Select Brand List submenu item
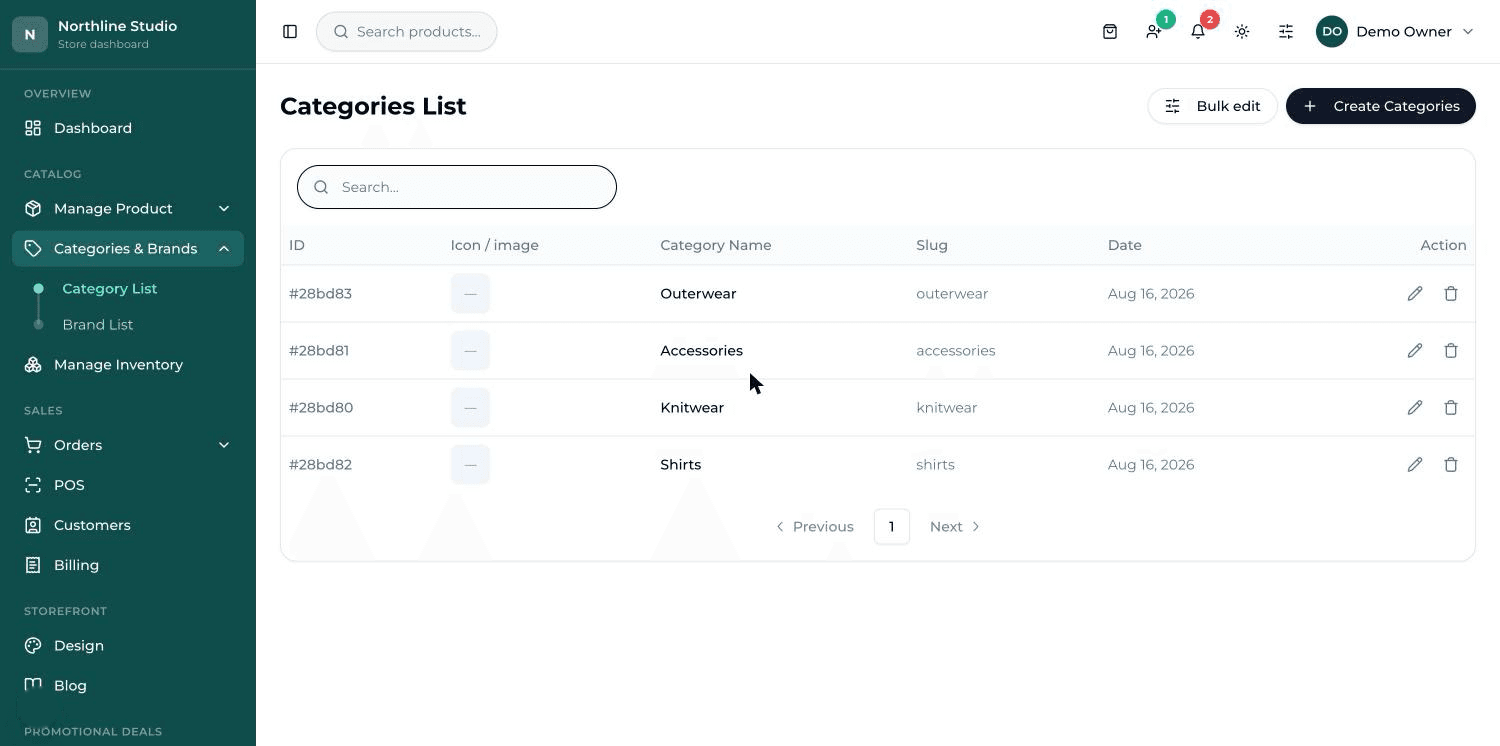The height and width of the screenshot is (746, 1500). [x=97, y=325]
